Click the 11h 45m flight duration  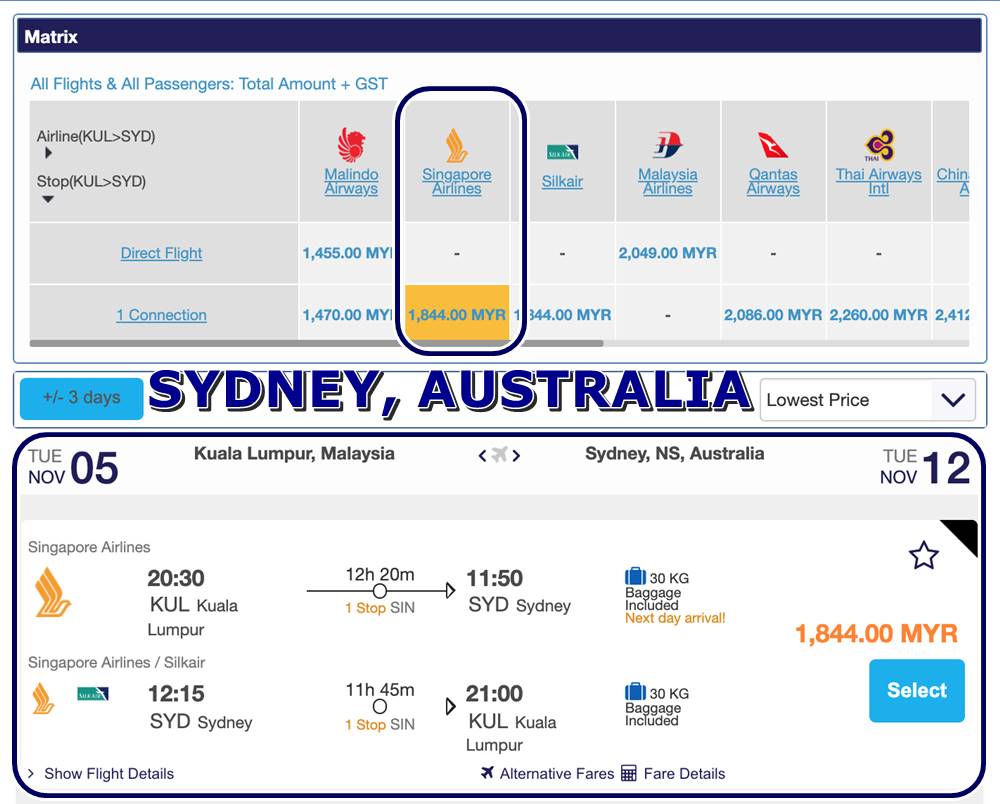pos(380,690)
